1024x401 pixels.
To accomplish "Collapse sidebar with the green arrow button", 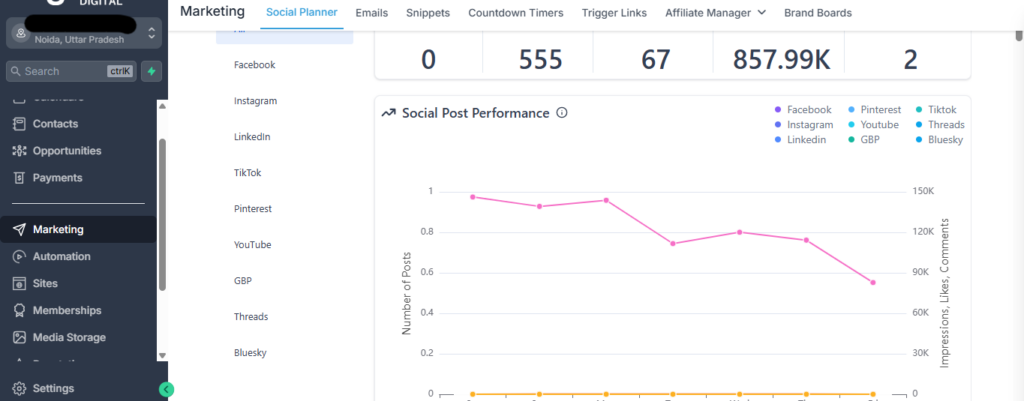I will (x=167, y=390).
